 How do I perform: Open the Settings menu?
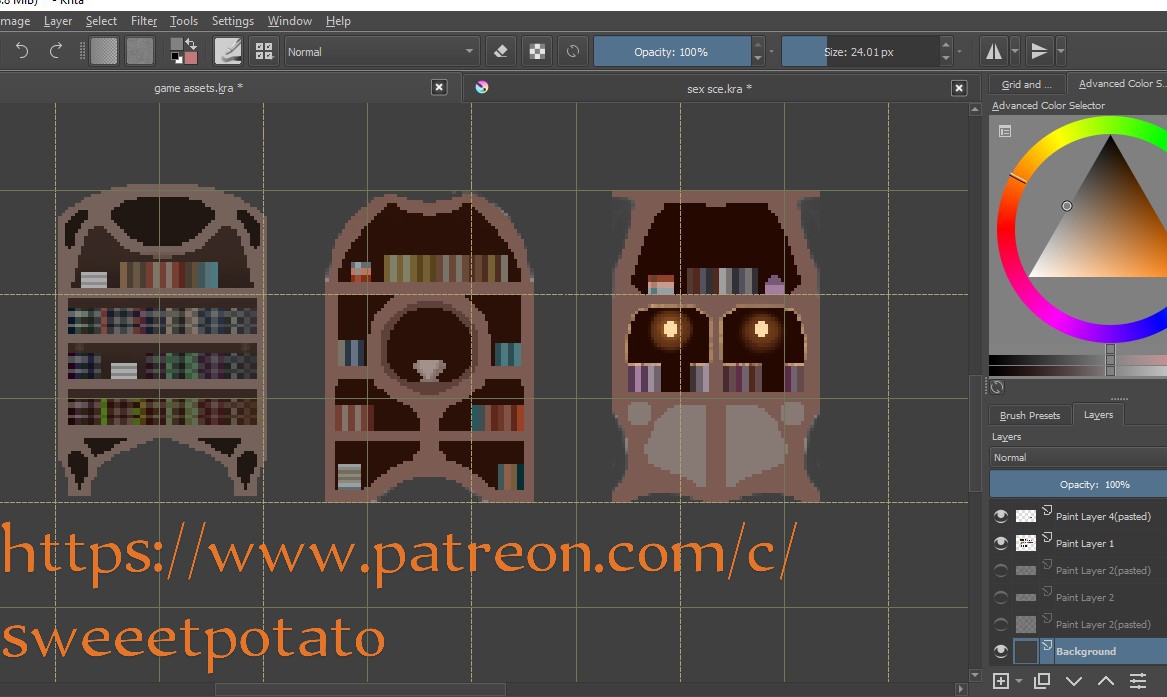(x=233, y=21)
